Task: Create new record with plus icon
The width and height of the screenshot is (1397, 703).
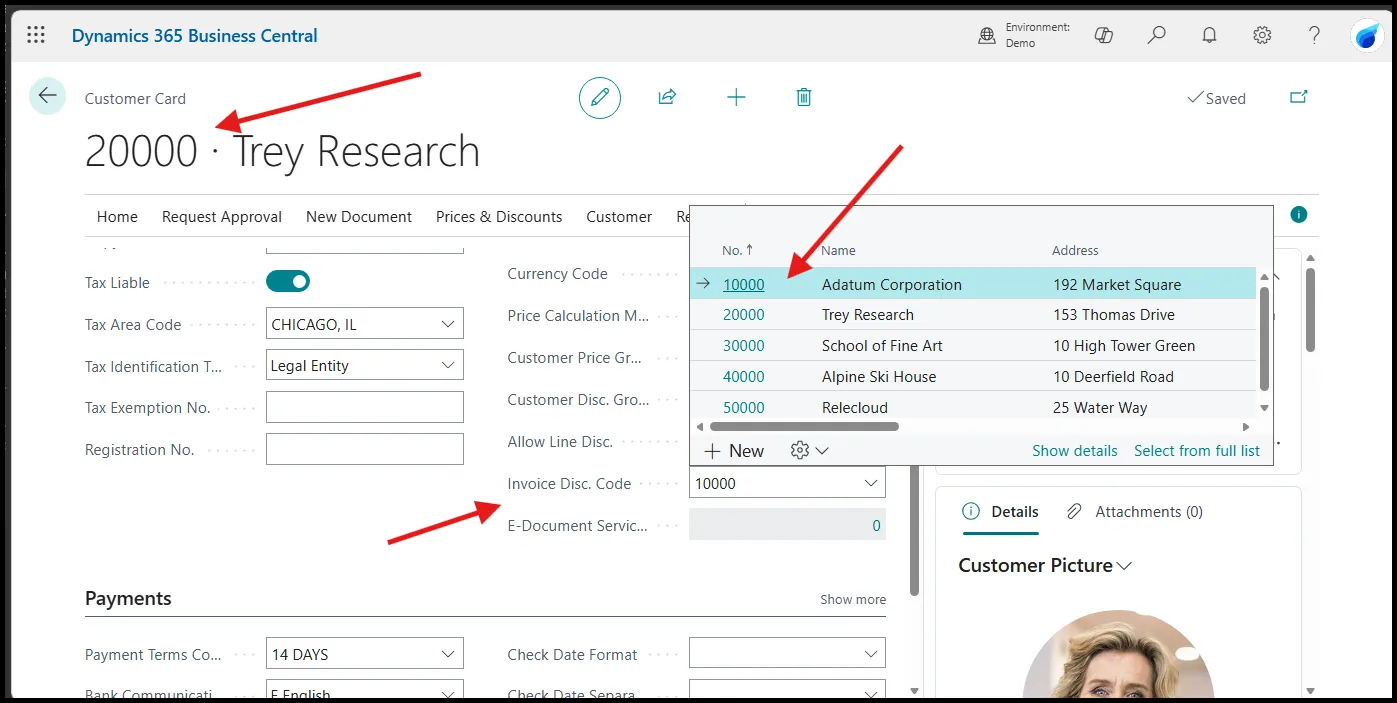Action: [x=736, y=97]
